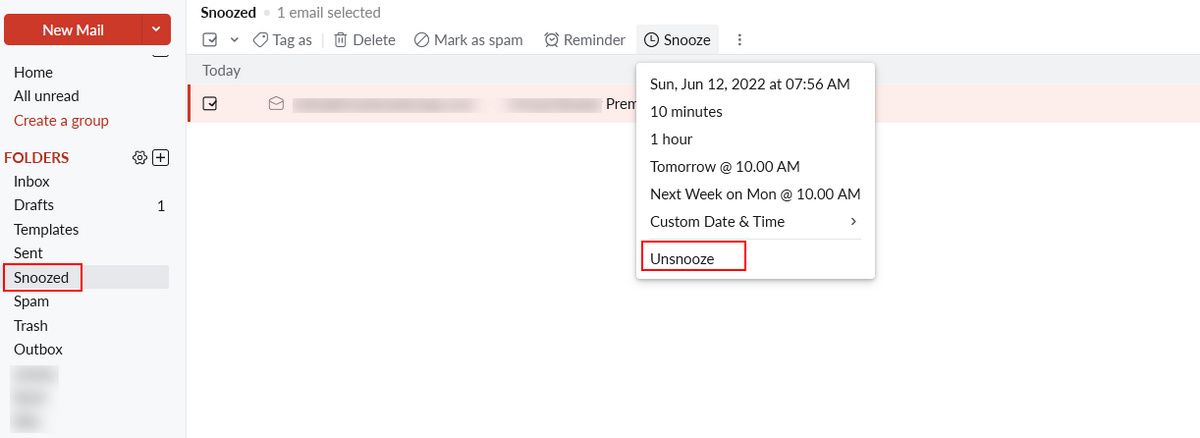Screen dimensions: 1200x438
Task: Open the Outbox folder
Action: (x=38, y=349)
